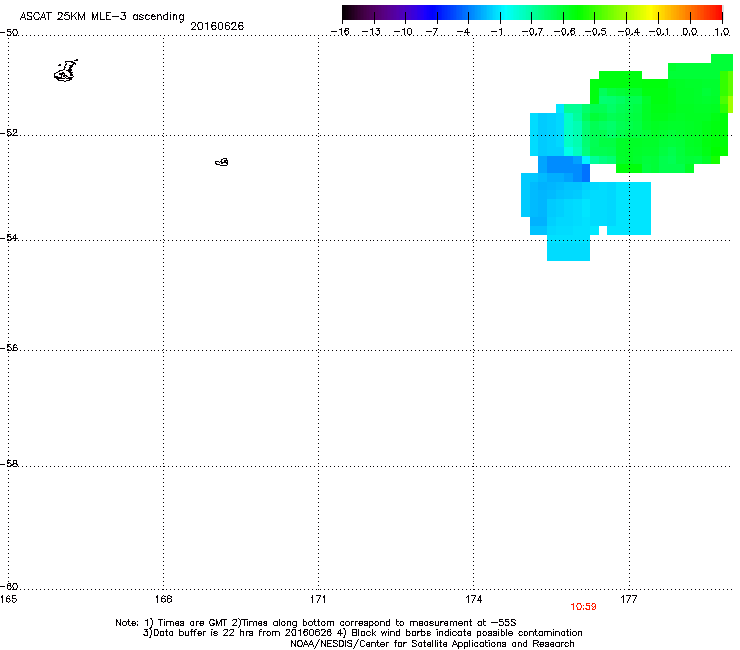Click the '-0.5' color scale label

pyautogui.click(x=596, y=32)
